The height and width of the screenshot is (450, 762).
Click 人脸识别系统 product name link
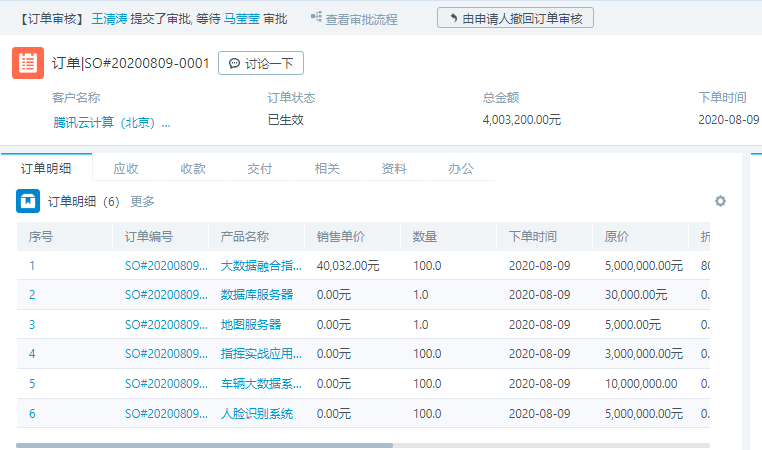coord(257,413)
